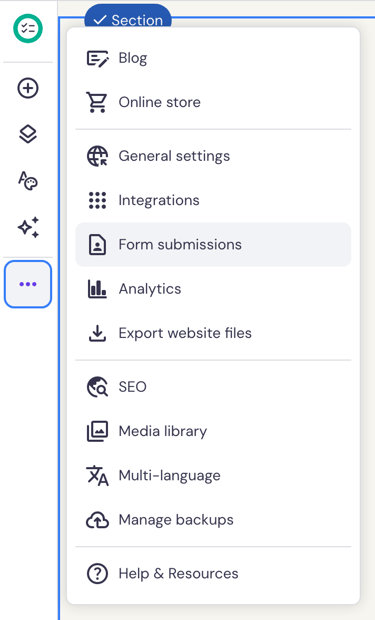This screenshot has height=620, width=375.
Task: Select Online store menu entry
Action: click(213, 102)
